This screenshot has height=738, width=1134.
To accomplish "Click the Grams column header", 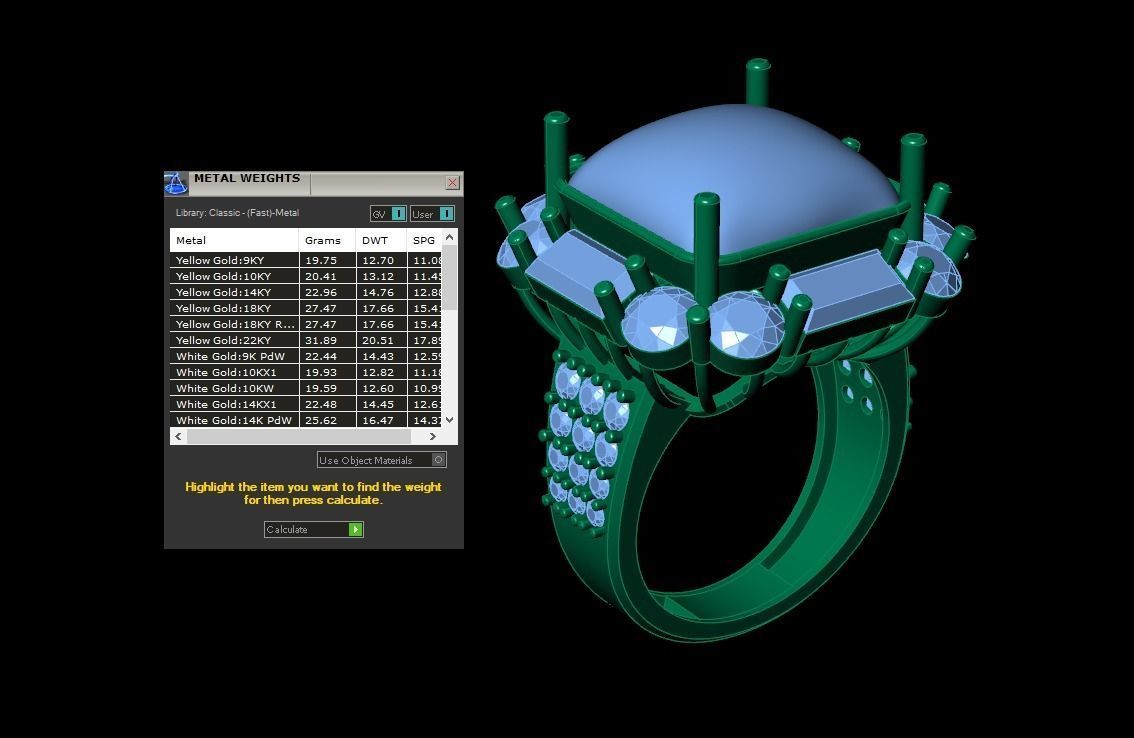I will coord(327,240).
